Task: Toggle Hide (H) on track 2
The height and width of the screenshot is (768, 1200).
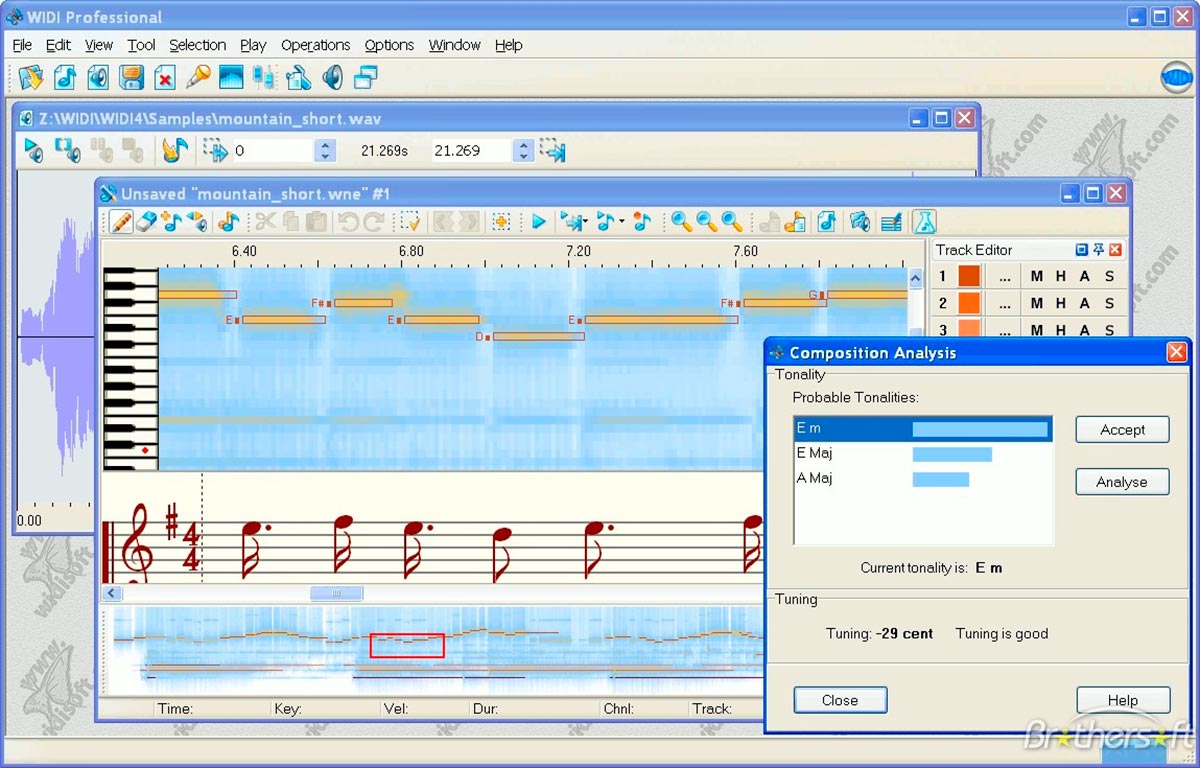Action: pos(1061,303)
